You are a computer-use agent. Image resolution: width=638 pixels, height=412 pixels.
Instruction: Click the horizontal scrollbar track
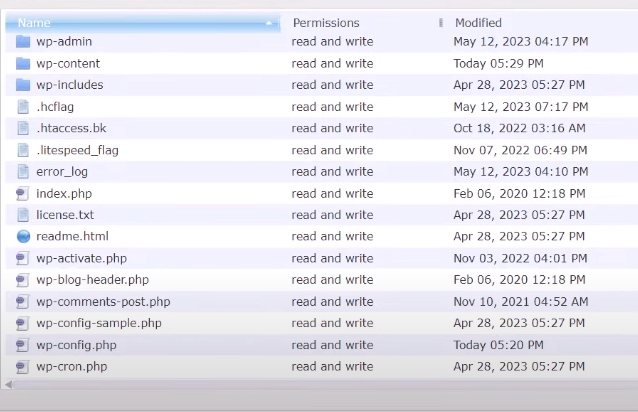pos(326,384)
